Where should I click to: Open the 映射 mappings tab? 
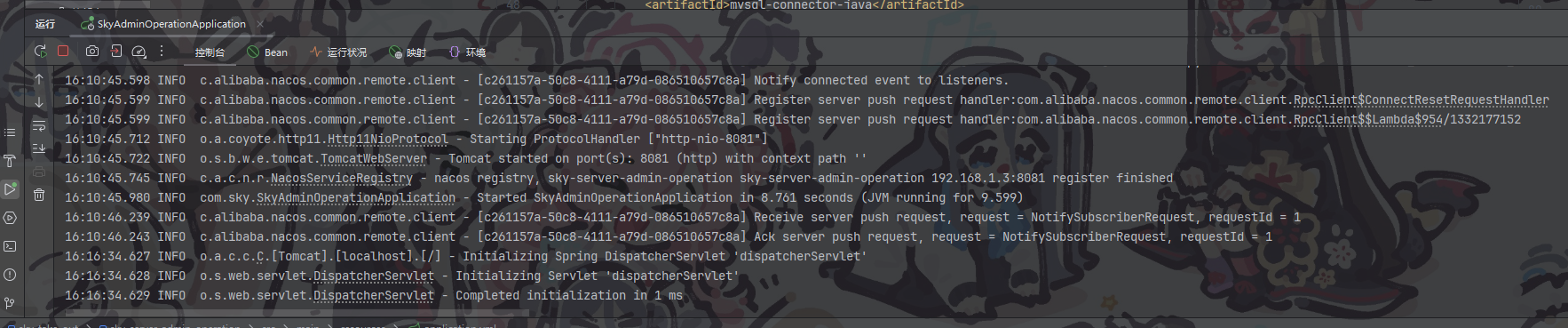click(408, 52)
